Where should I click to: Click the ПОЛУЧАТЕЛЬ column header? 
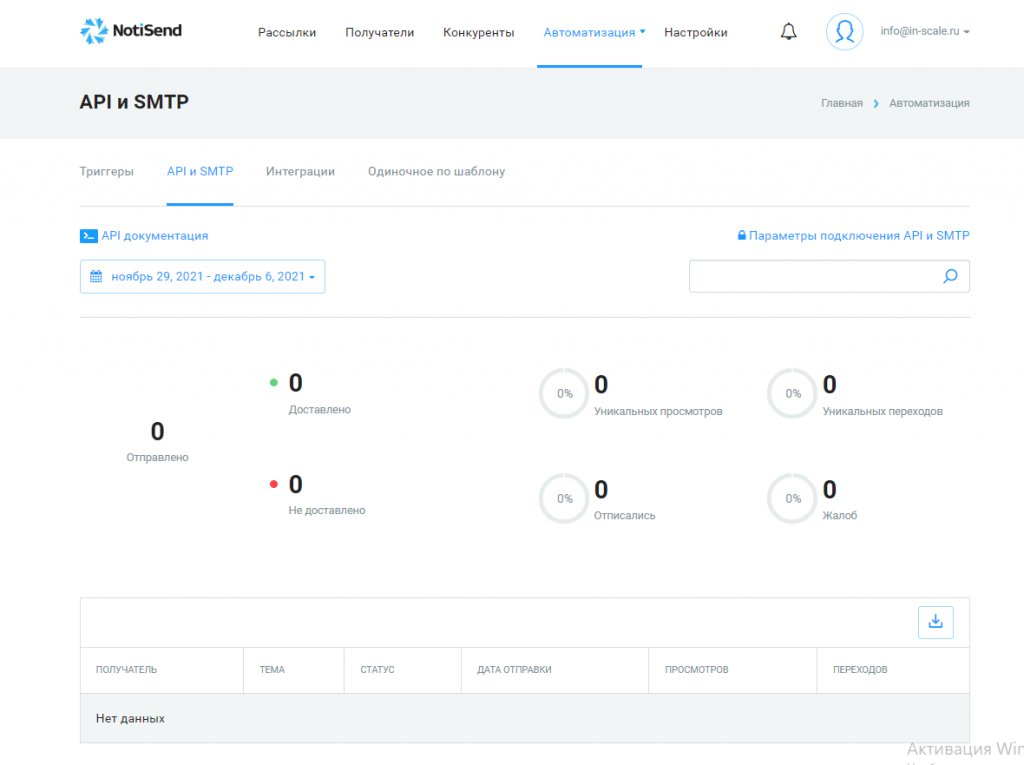(x=127, y=670)
